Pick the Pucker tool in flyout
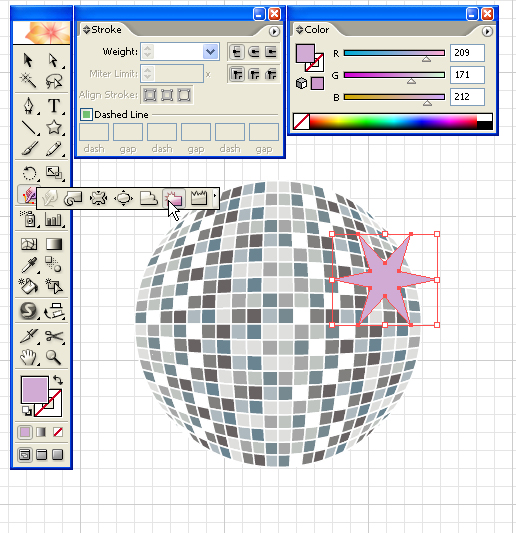The width and height of the screenshot is (516, 533). (98, 198)
